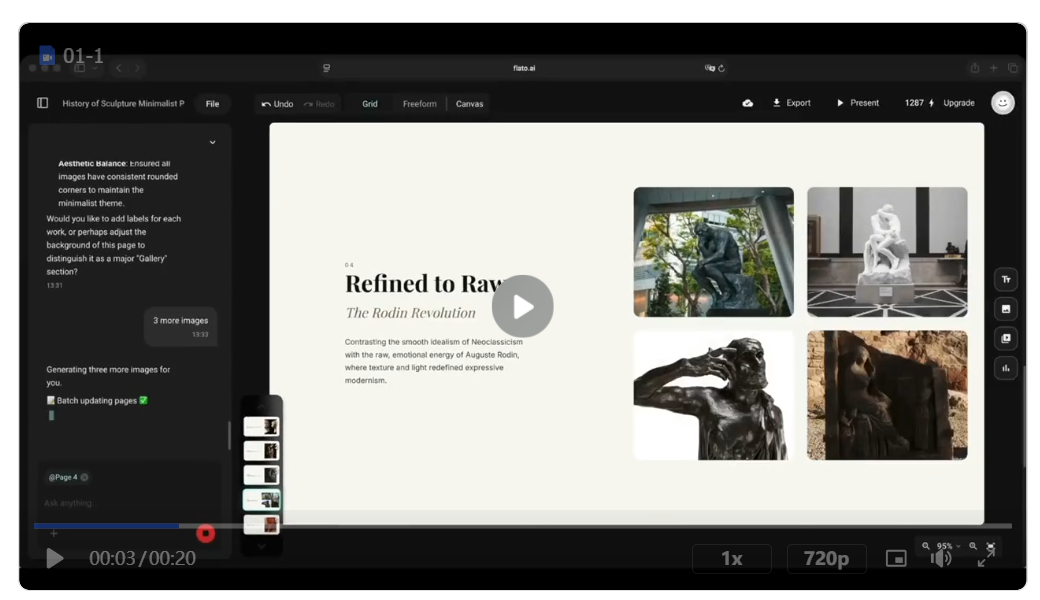Viewport: 1040px width, 600px height.
Task: Toggle the sidebar panel icon beside the title
Action: click(42, 103)
